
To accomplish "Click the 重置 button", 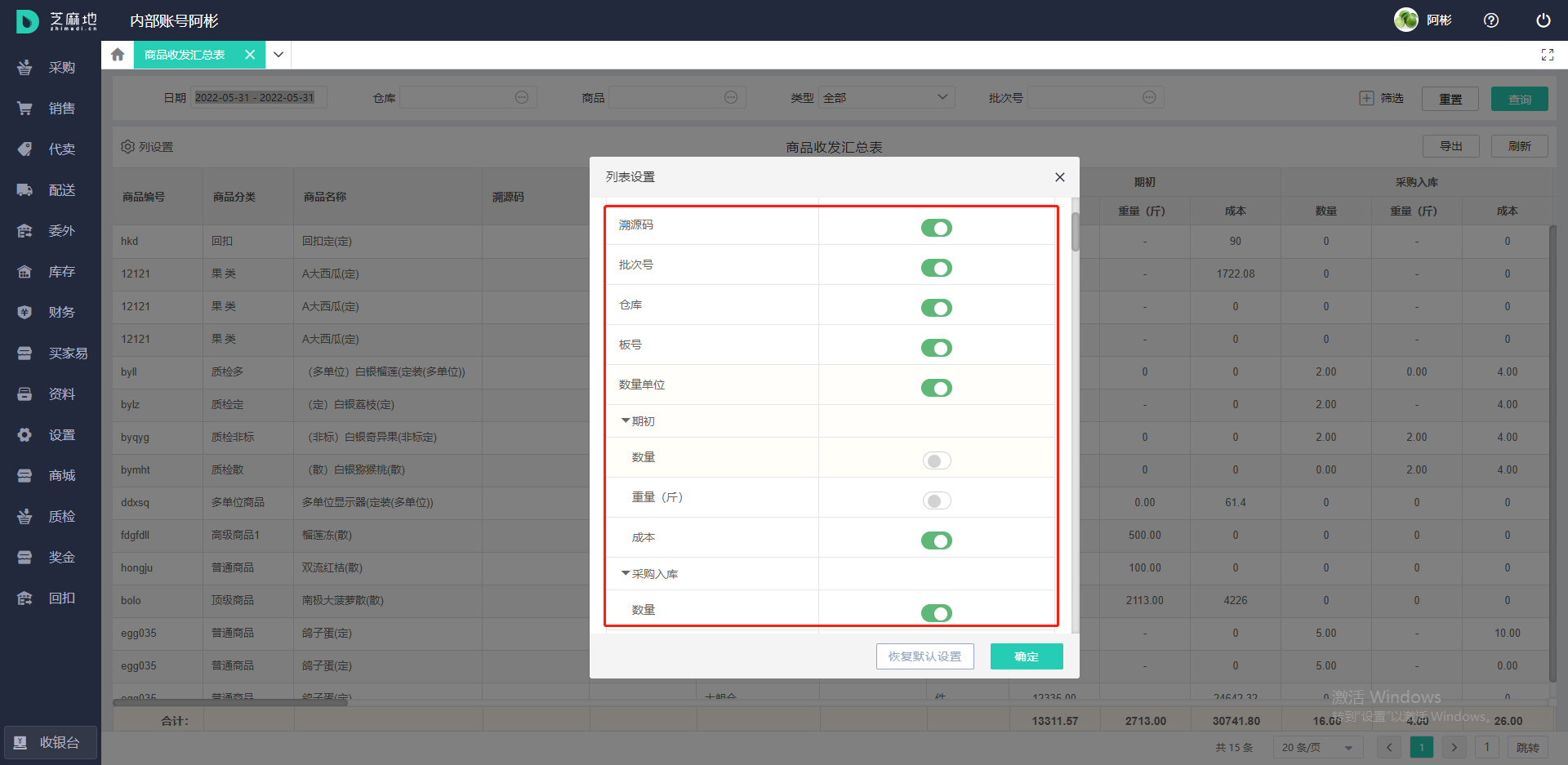I will (1450, 99).
